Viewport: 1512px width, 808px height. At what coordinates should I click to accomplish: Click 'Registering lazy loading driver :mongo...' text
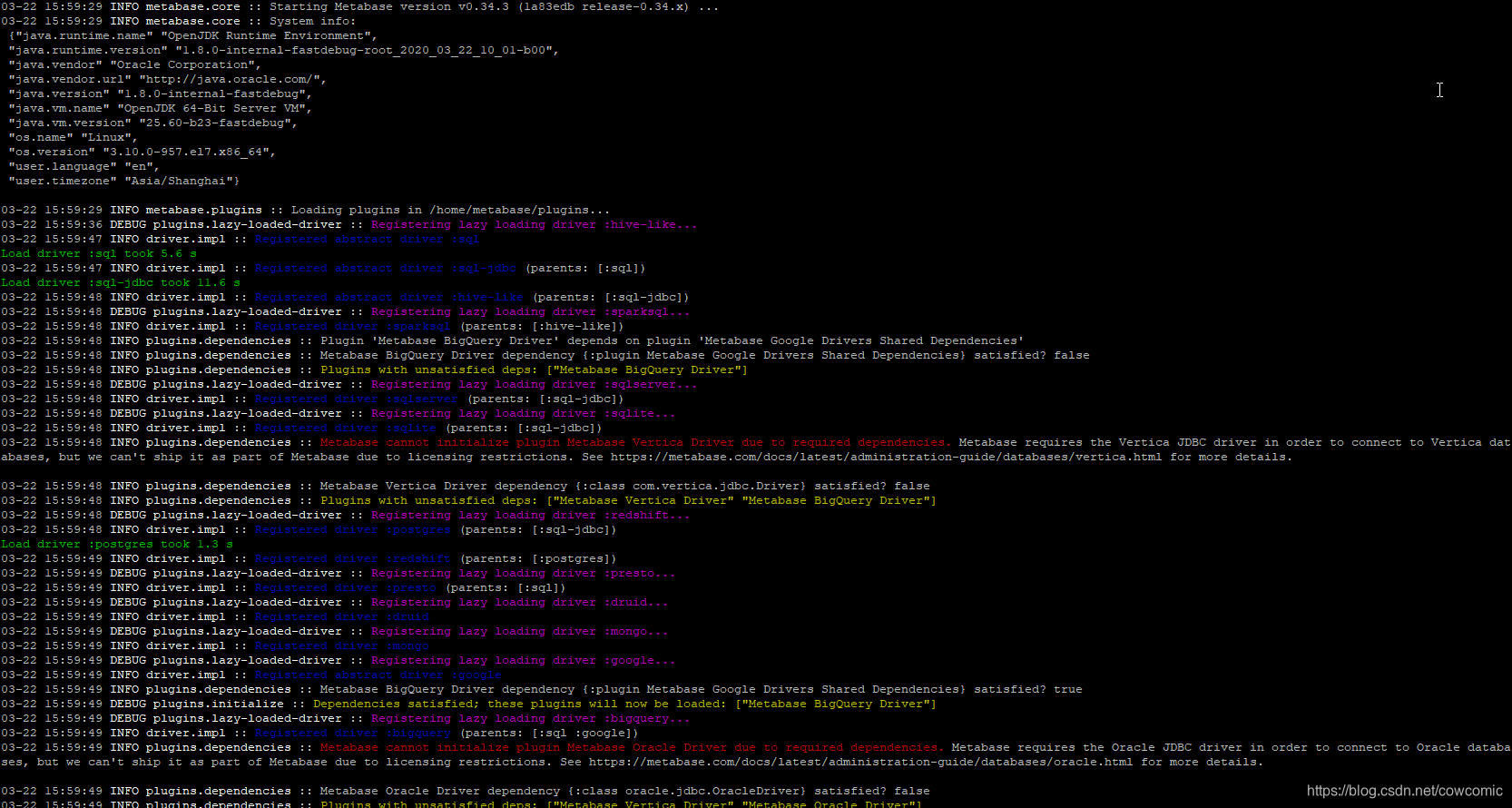520,631
